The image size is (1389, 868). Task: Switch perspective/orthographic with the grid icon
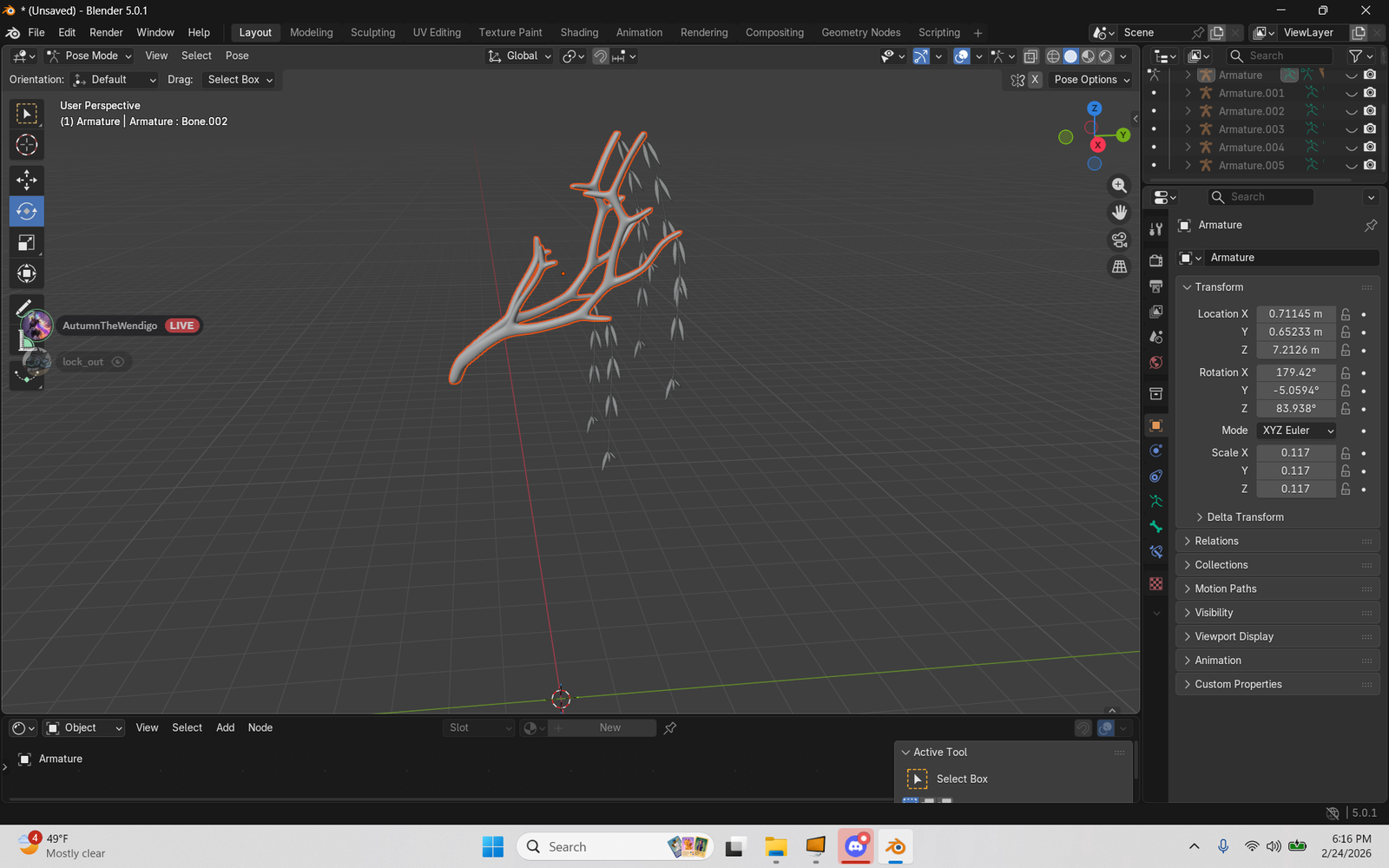1119,266
